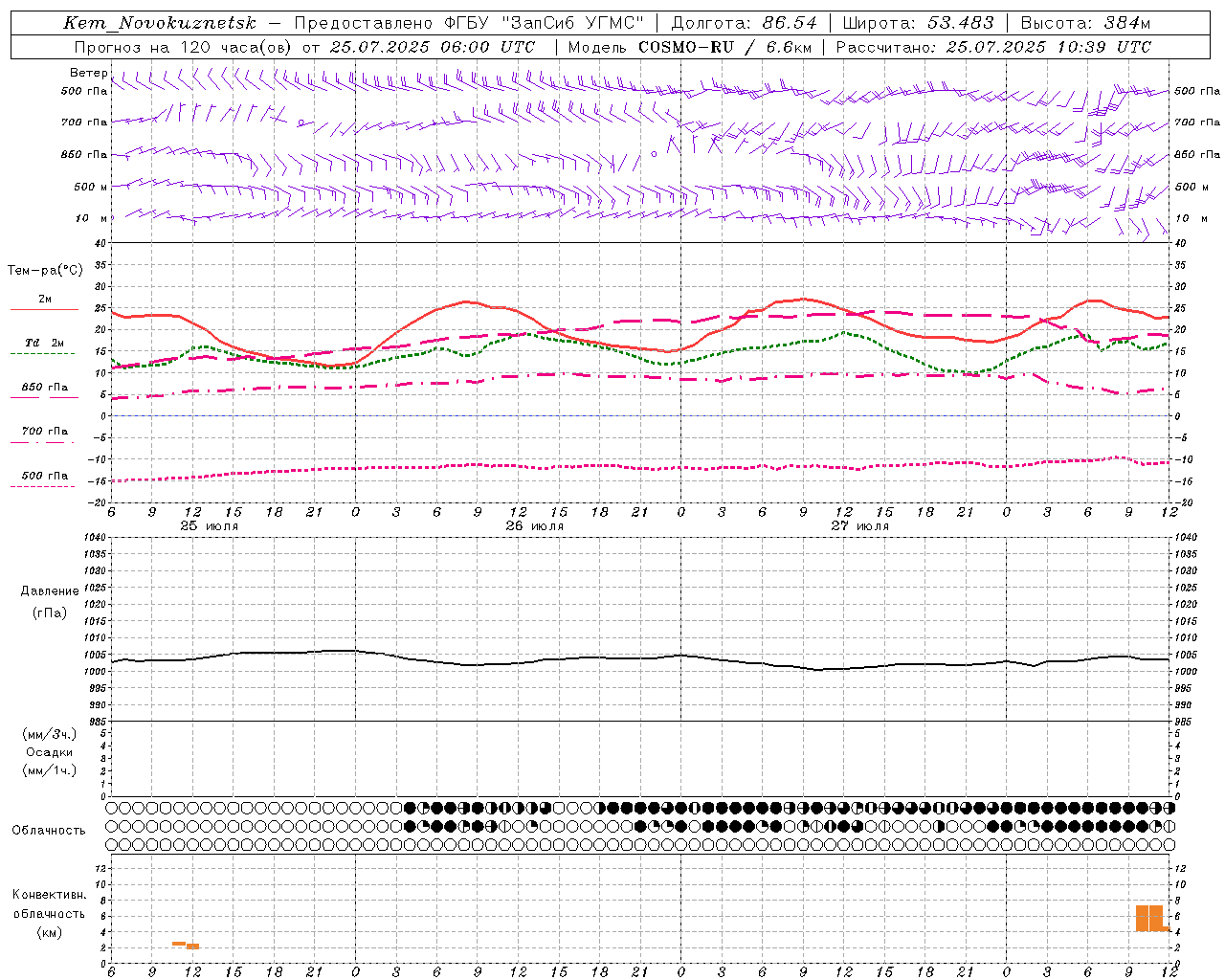Click the '27 июля' date label
The width and height of the screenshot is (1225, 980).
859,526
